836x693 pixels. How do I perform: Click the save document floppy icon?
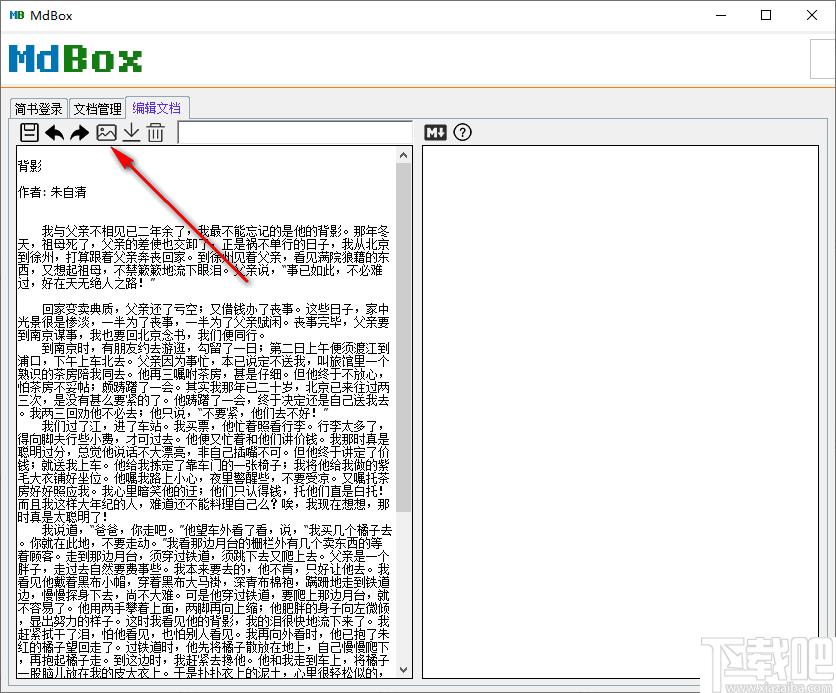click(x=29, y=132)
